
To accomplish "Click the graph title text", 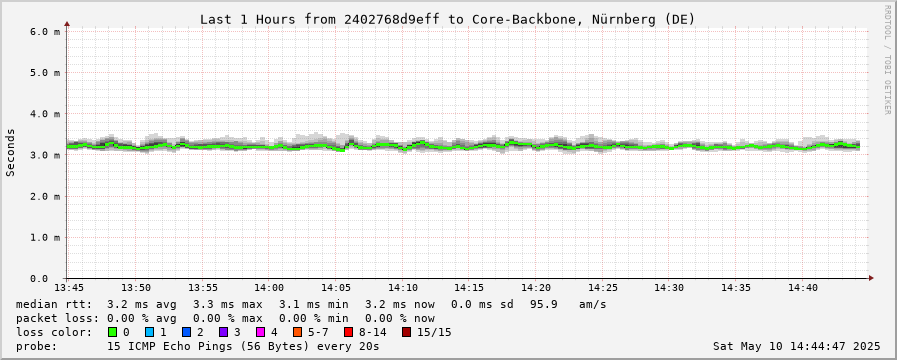I will click(x=447, y=19).
